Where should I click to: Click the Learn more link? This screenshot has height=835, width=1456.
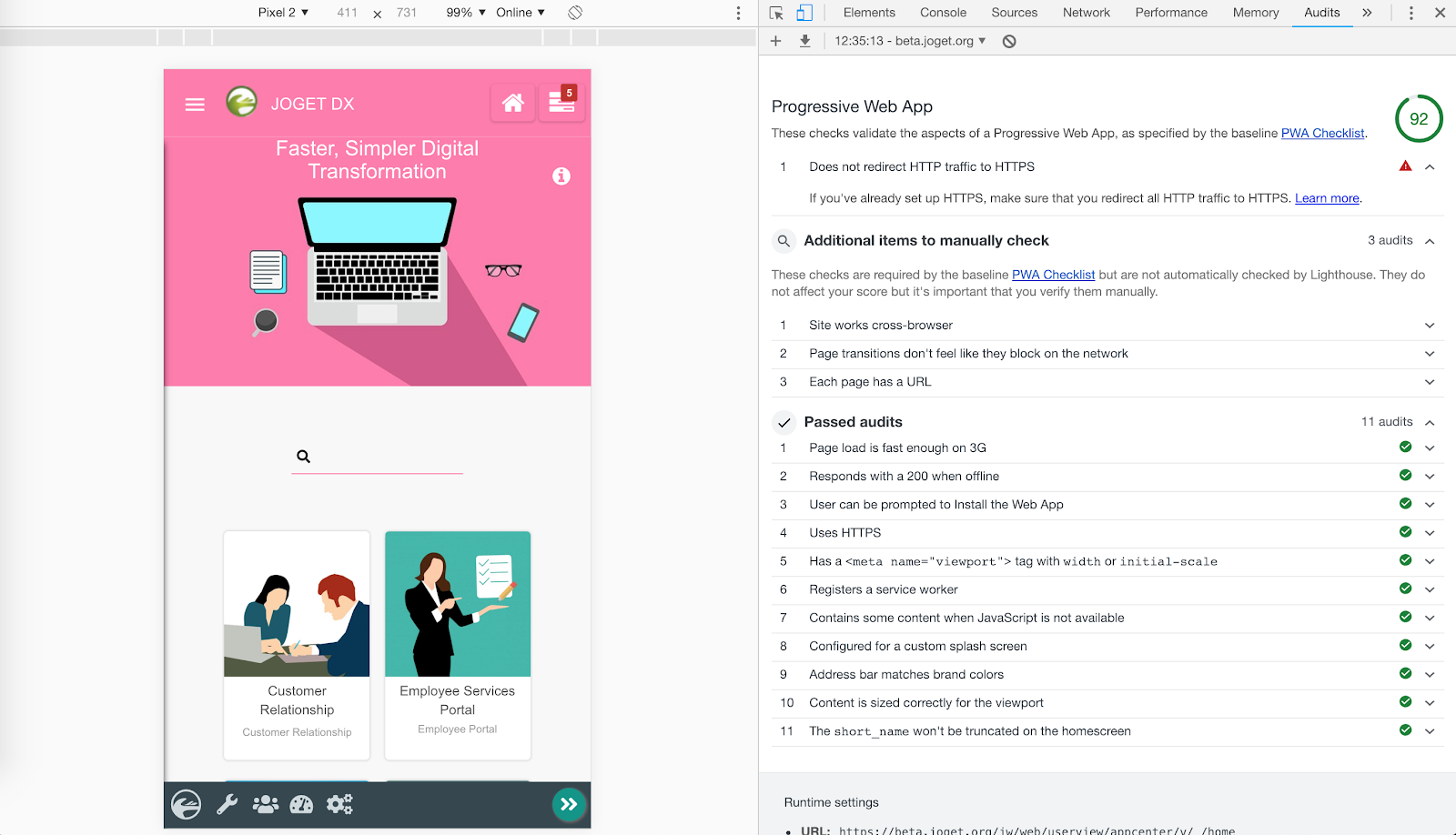click(x=1327, y=198)
